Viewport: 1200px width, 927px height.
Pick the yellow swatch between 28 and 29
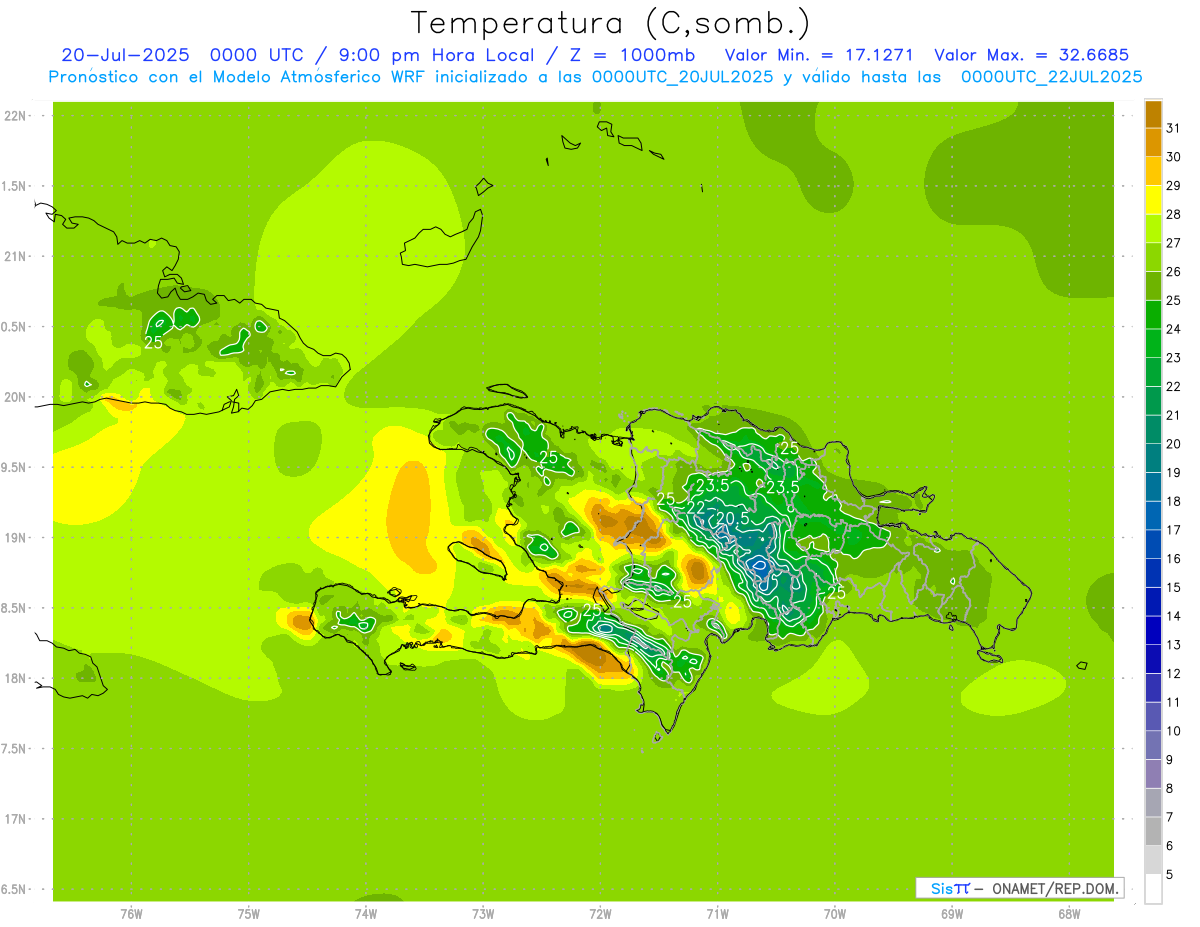pos(1153,199)
